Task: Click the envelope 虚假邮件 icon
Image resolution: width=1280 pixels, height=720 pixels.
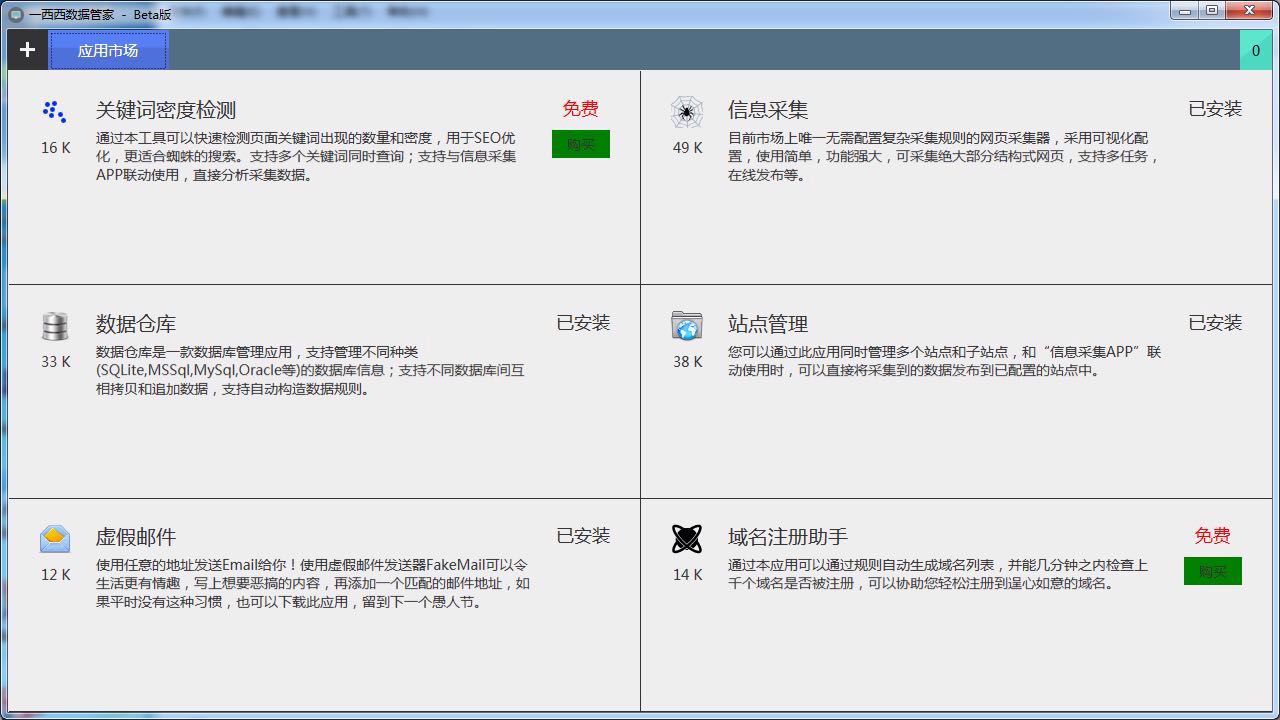Action: click(55, 539)
